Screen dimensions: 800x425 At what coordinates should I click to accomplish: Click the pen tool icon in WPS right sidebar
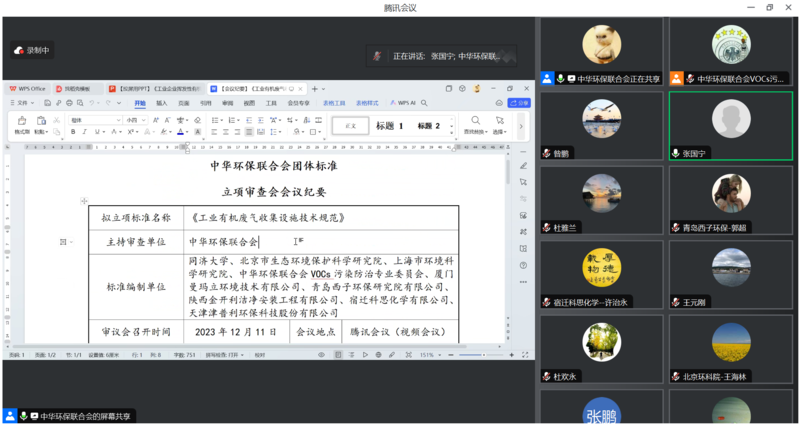523,166
